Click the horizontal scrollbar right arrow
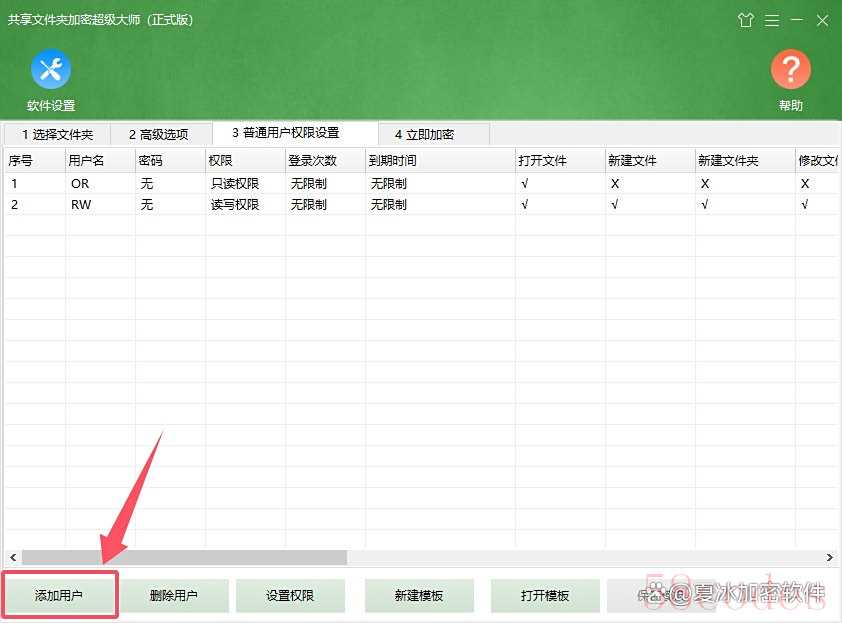The height and width of the screenshot is (623, 842). pos(830,557)
